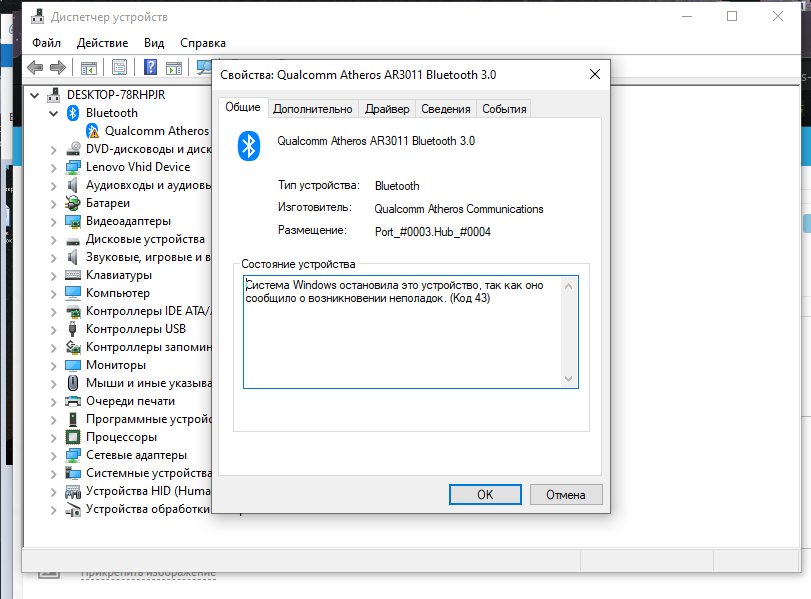The width and height of the screenshot is (811, 599).
Task: Click the DVD drives category icon
Action: click(73, 149)
